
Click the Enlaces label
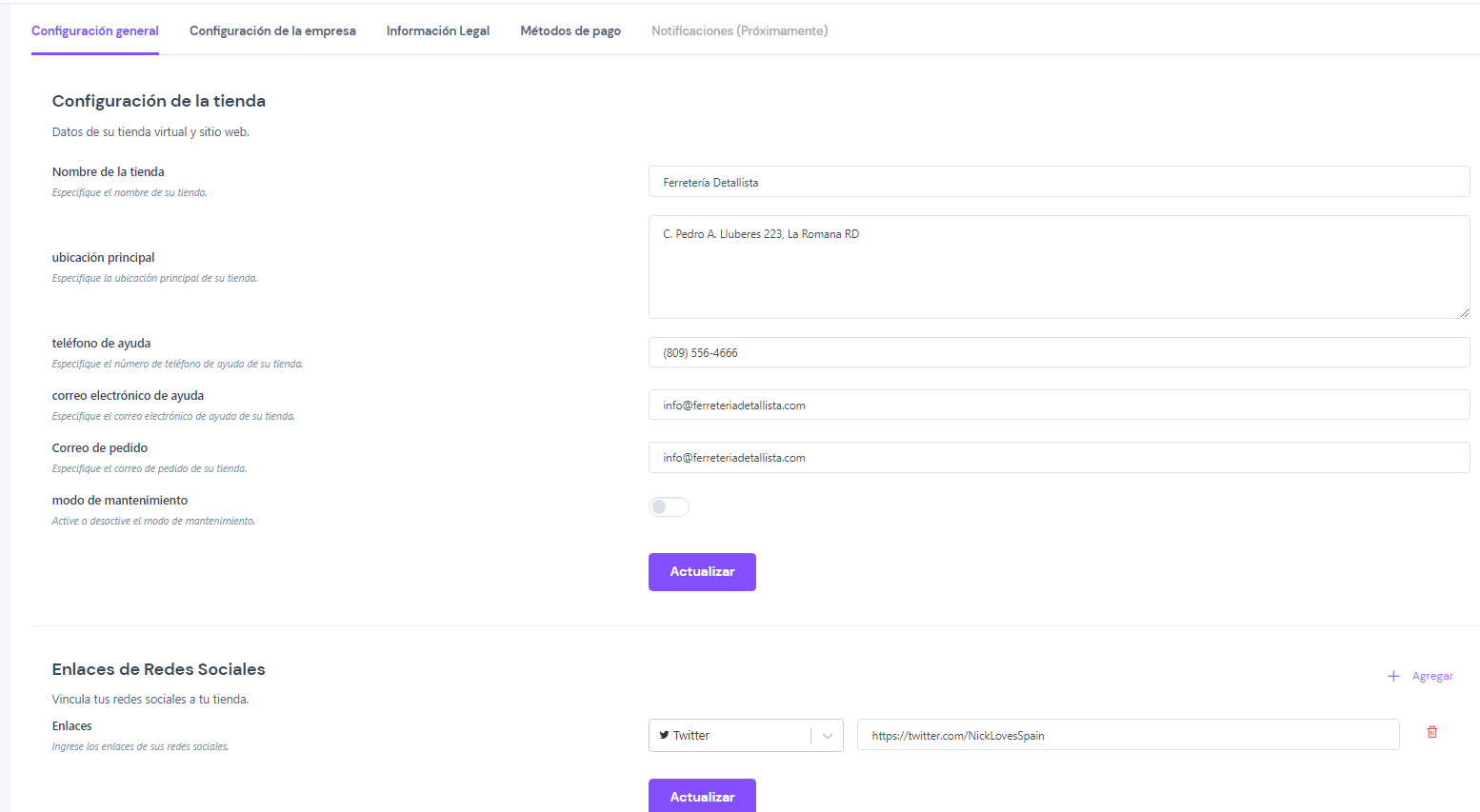pyautogui.click(x=72, y=725)
